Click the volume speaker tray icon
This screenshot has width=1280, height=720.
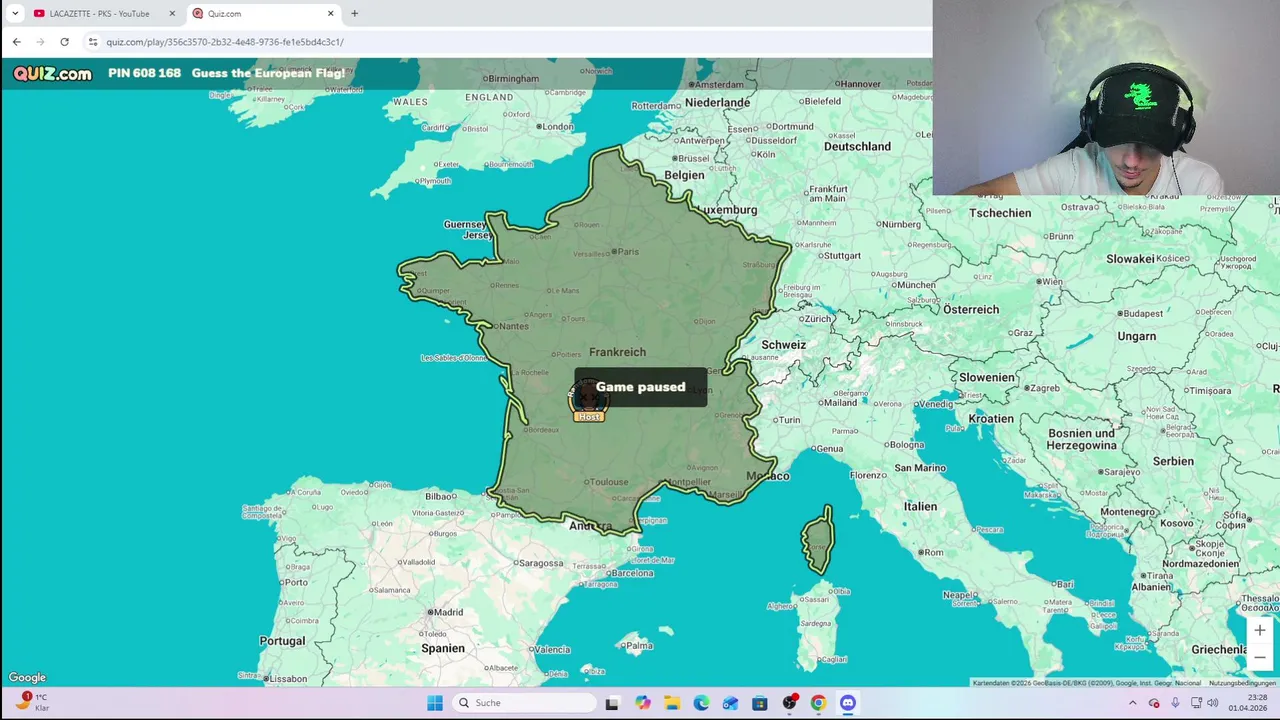click(x=1213, y=703)
